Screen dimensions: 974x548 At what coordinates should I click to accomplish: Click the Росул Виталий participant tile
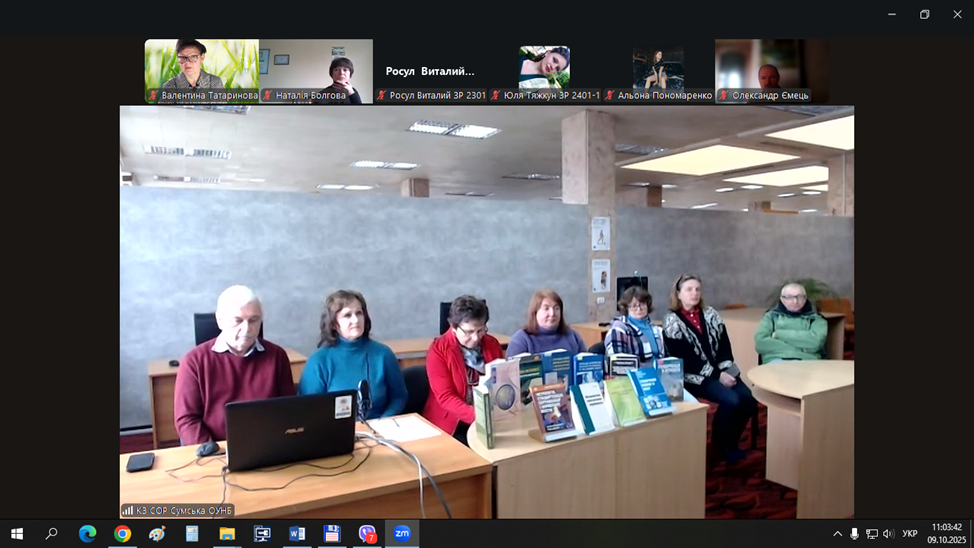coord(430,70)
